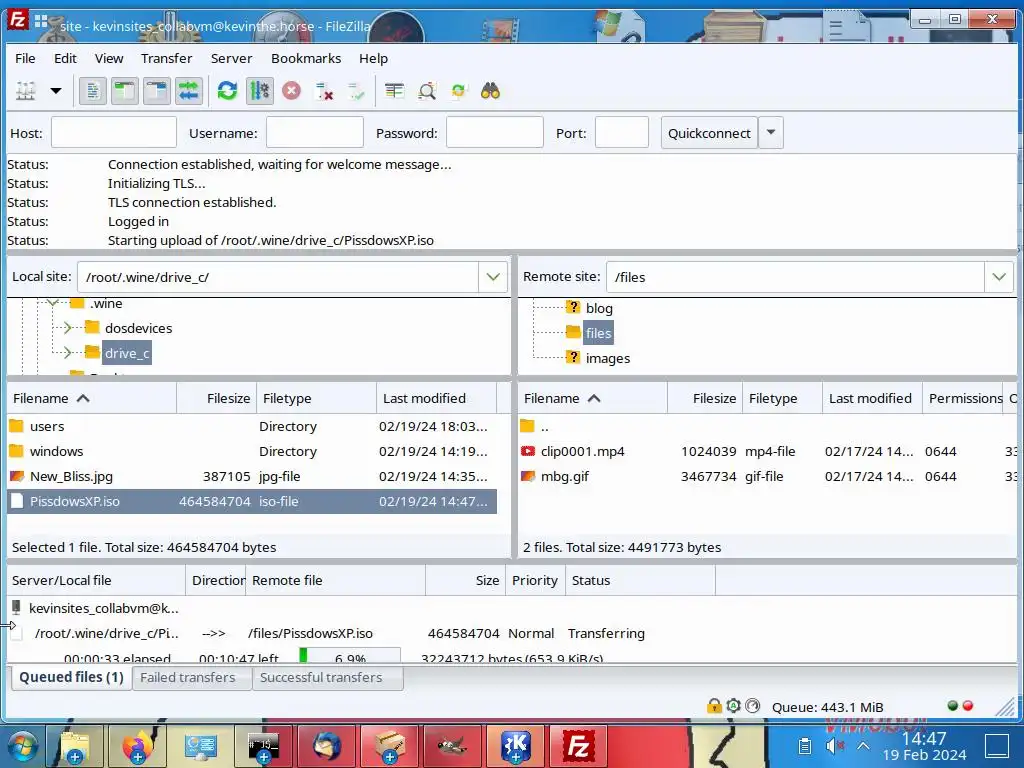Select dosdevices folder in local tree

138,328
